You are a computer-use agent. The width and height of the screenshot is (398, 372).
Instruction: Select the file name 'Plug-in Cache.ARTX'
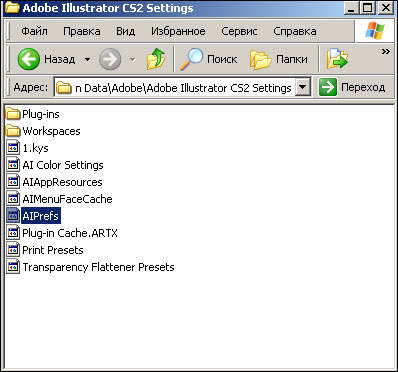pos(70,233)
